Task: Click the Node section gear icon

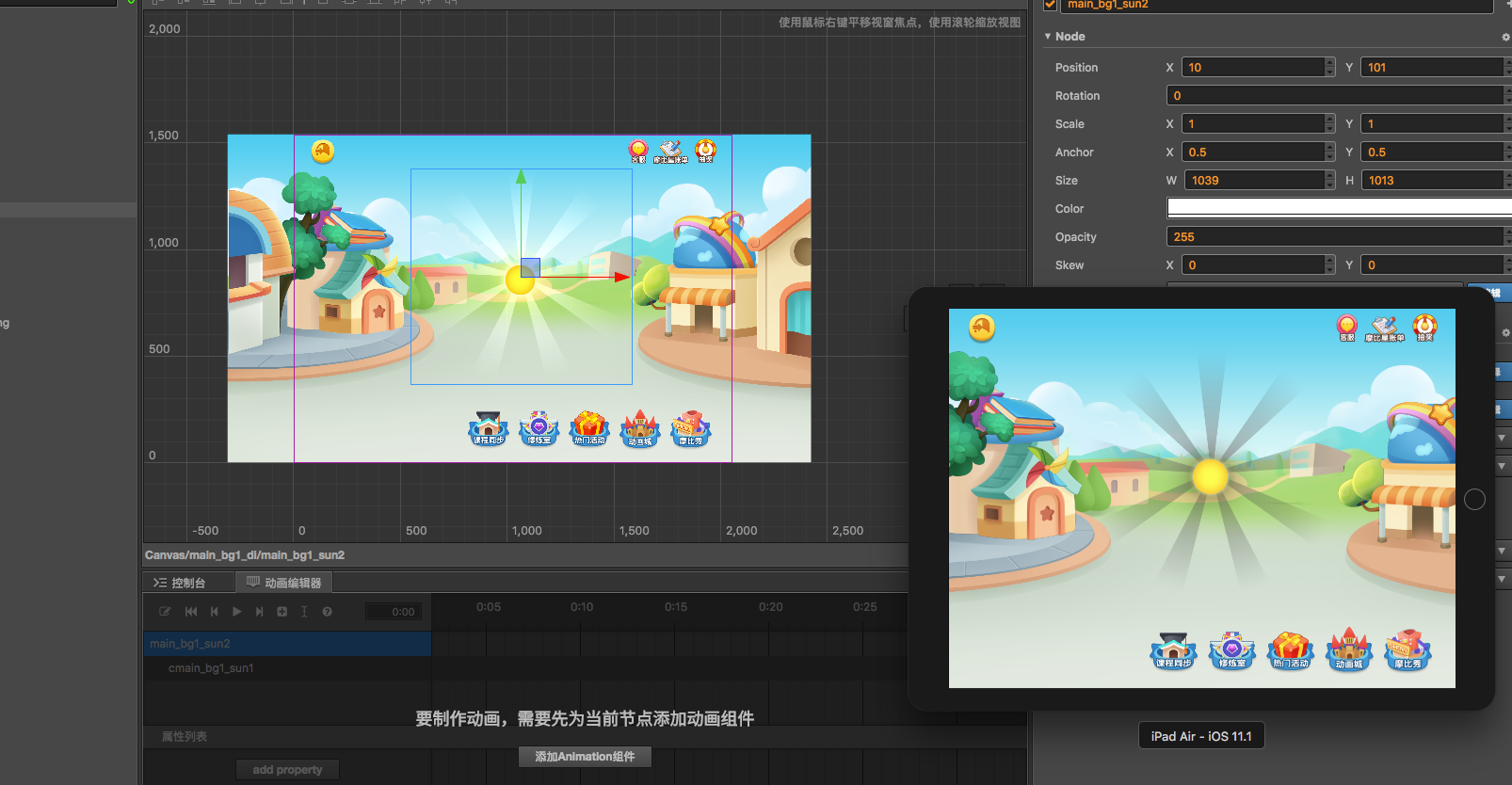Action: [x=1505, y=37]
